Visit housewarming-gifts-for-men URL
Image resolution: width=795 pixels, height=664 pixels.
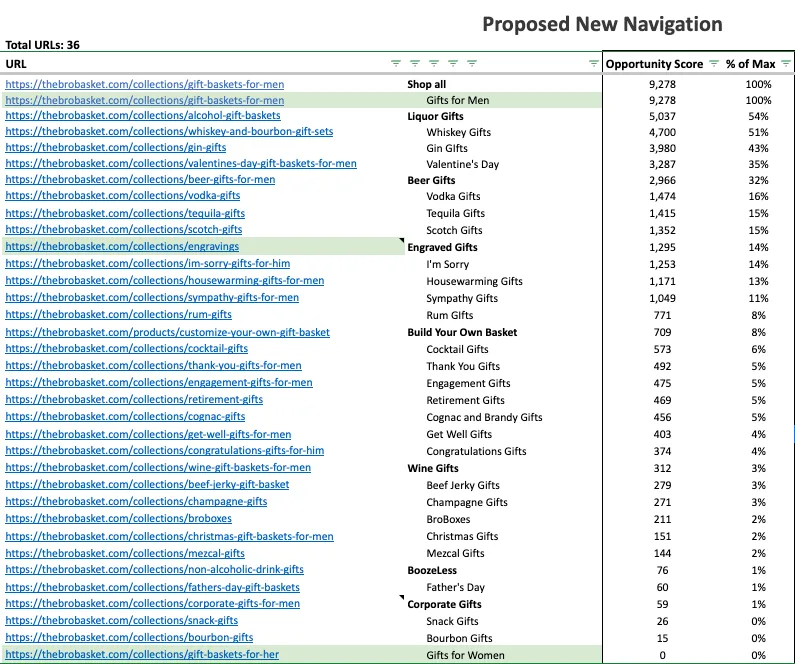coord(165,281)
